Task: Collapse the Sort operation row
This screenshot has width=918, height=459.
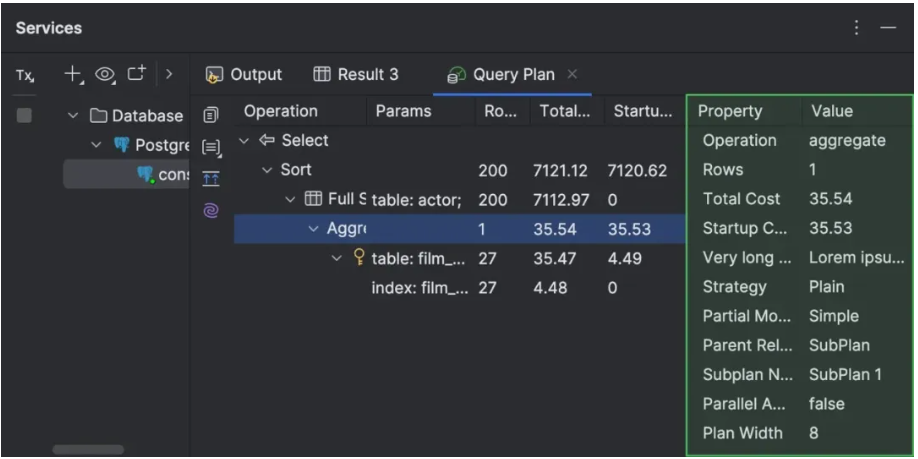Action: [267, 170]
